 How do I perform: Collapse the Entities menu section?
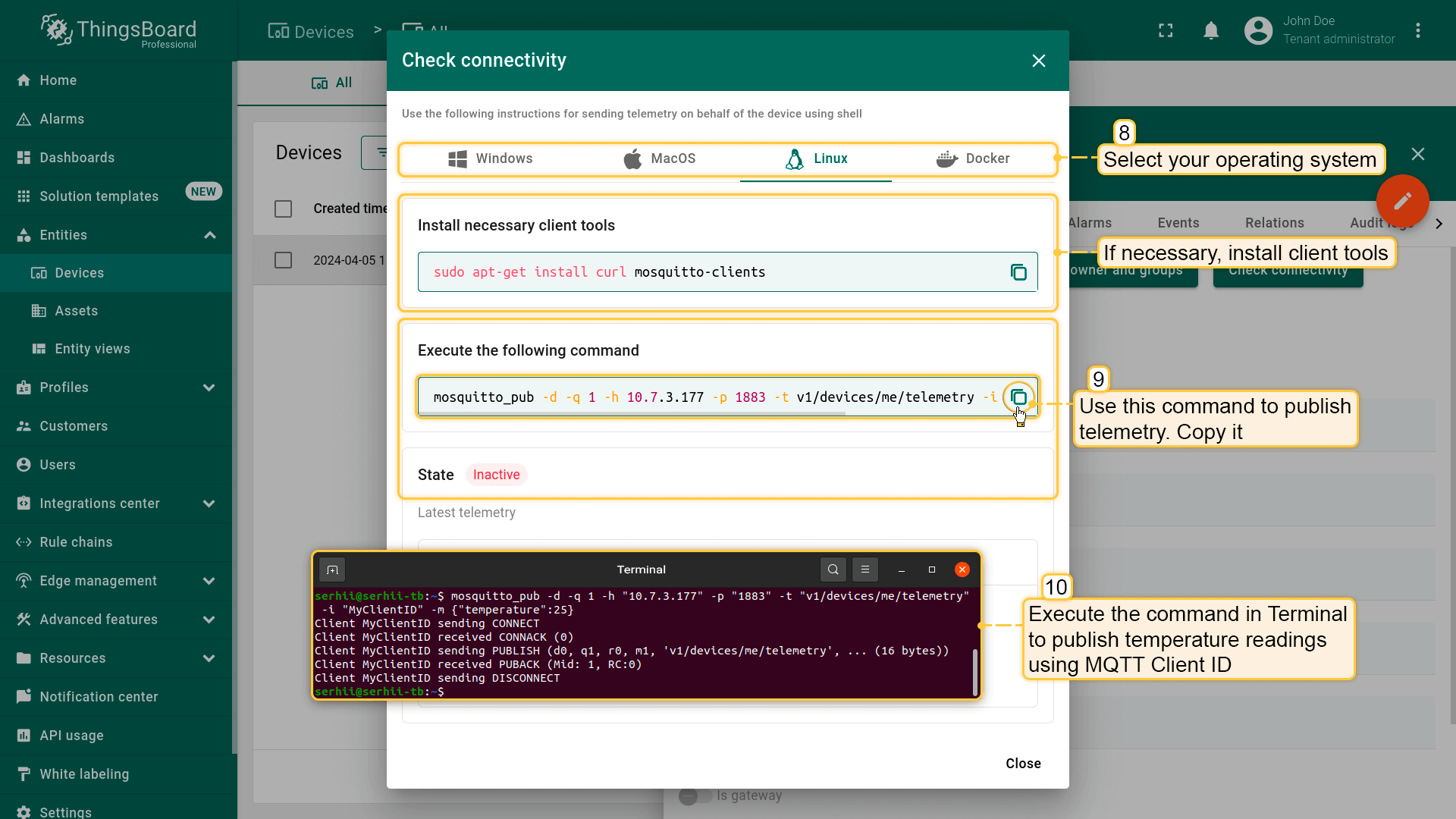pyautogui.click(x=210, y=235)
